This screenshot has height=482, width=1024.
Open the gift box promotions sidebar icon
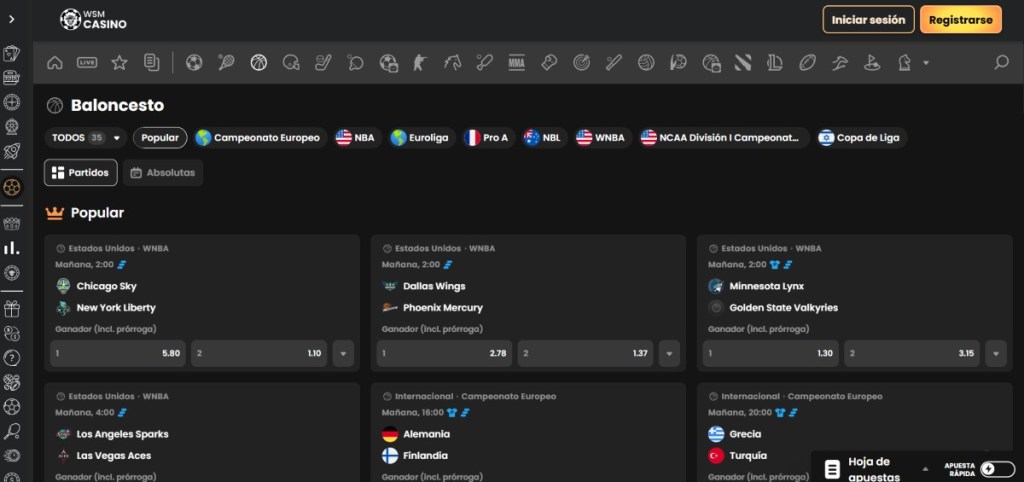click(12, 308)
